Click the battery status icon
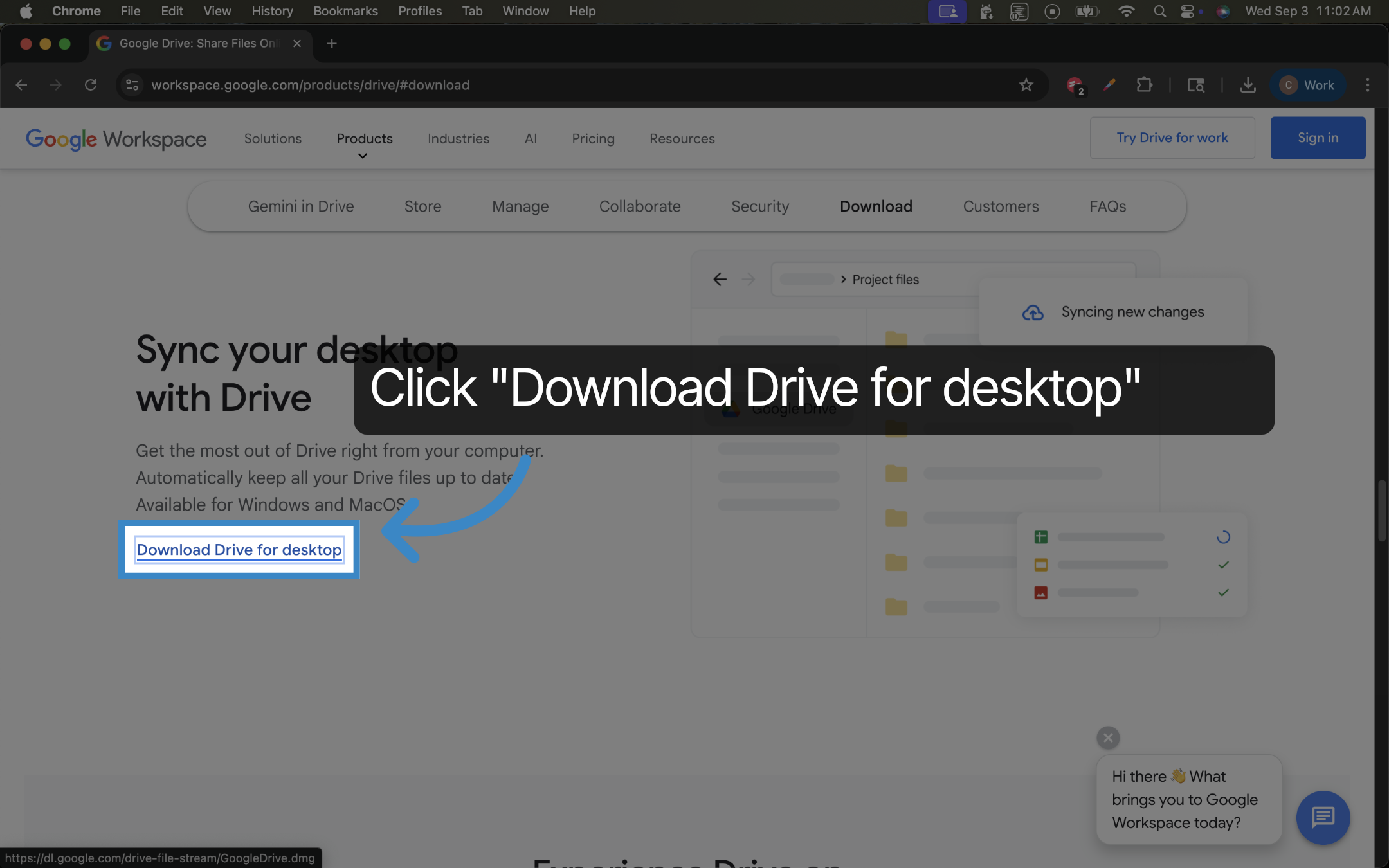The image size is (1389, 868). [x=1086, y=11]
